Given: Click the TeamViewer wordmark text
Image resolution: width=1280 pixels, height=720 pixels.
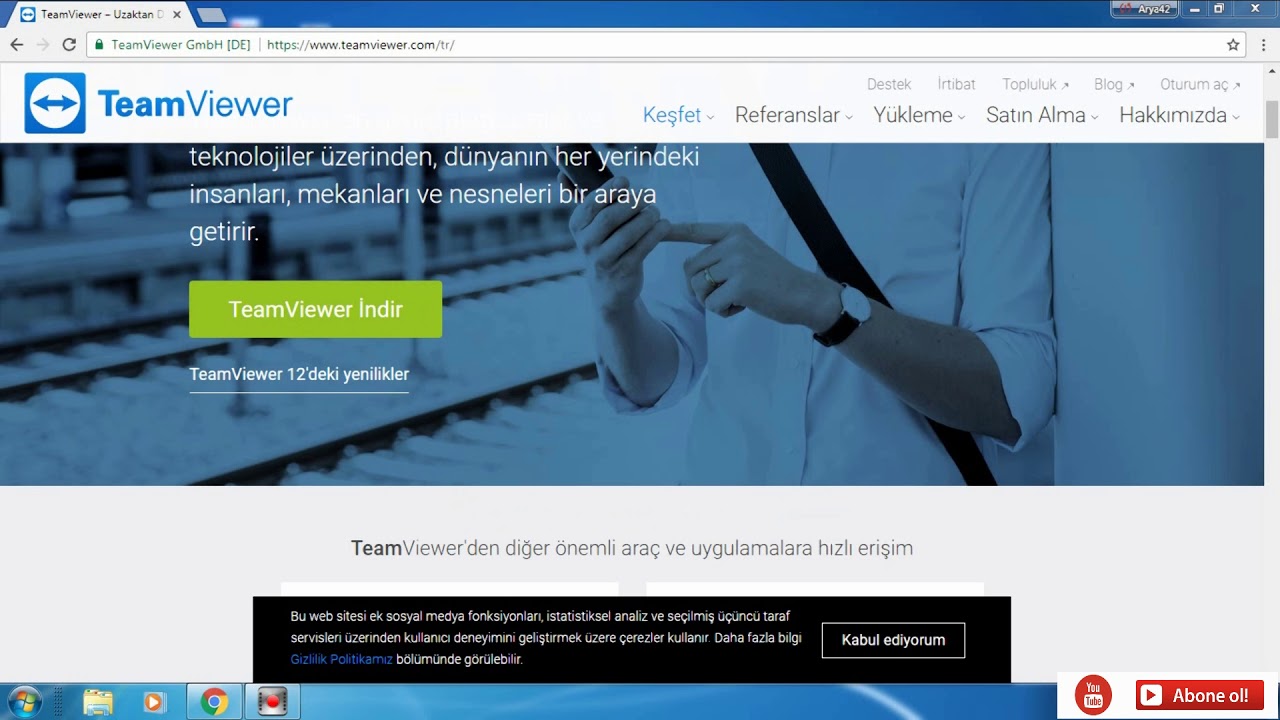Looking at the screenshot, I should pyautogui.click(x=195, y=104).
